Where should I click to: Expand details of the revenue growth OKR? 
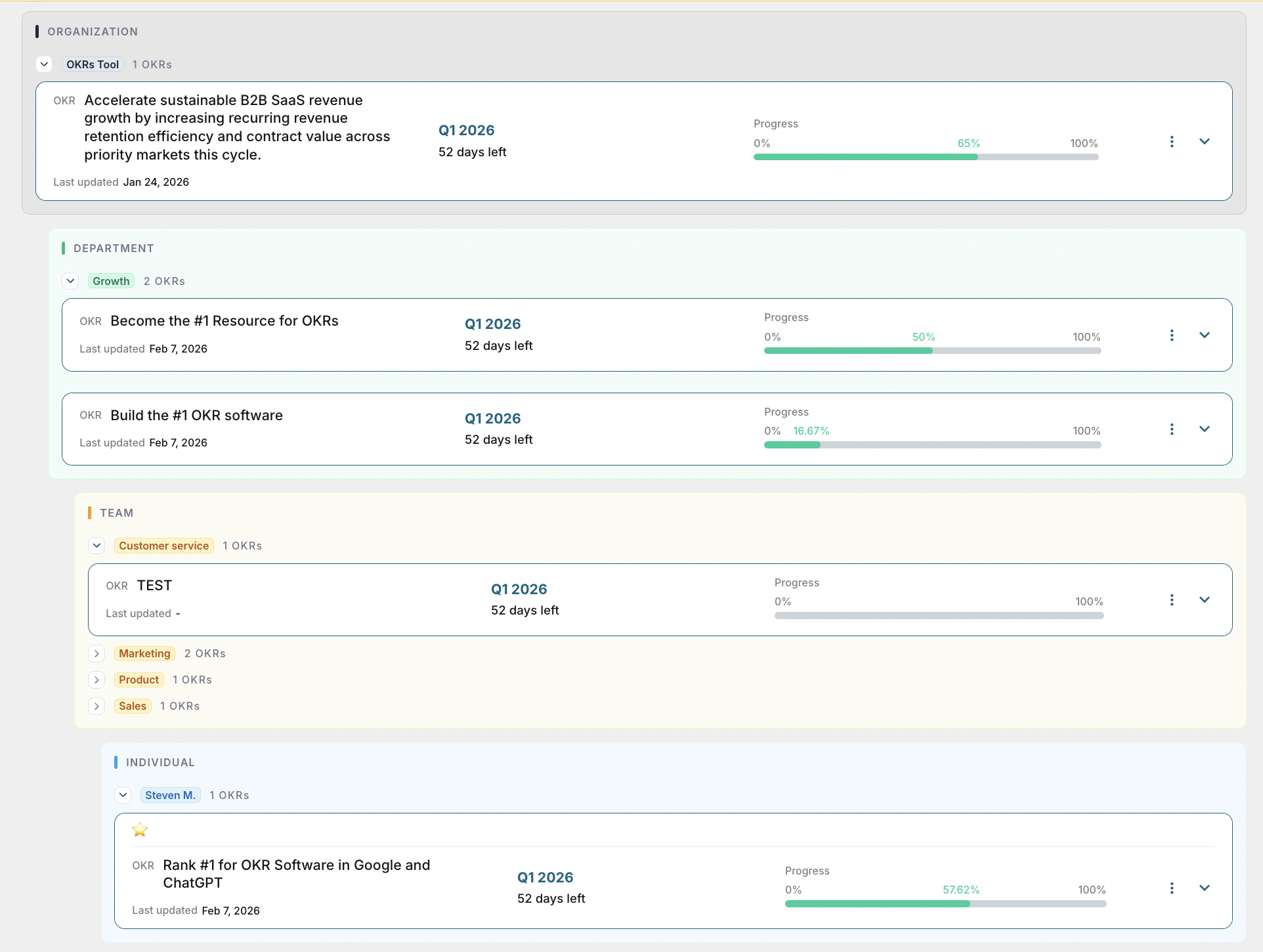(x=1205, y=141)
